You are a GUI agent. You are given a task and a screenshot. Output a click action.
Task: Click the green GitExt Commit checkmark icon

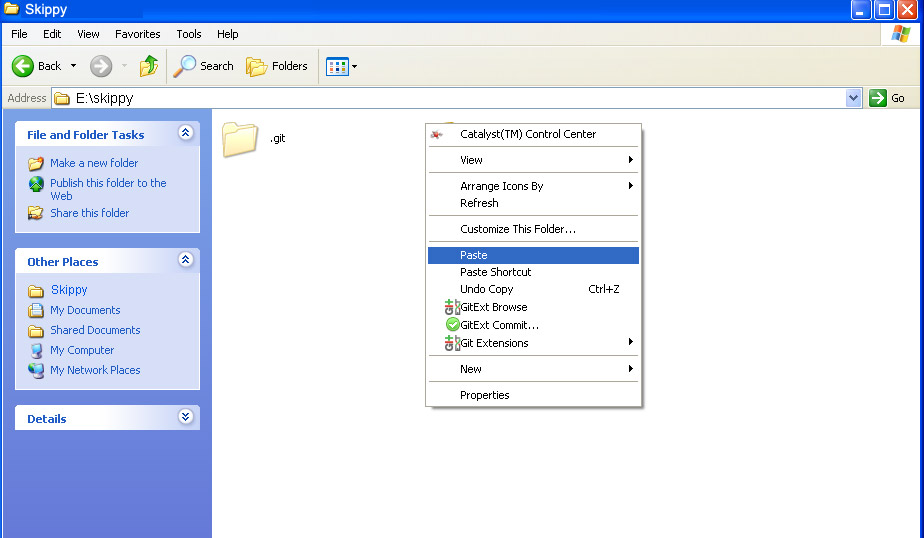point(453,325)
